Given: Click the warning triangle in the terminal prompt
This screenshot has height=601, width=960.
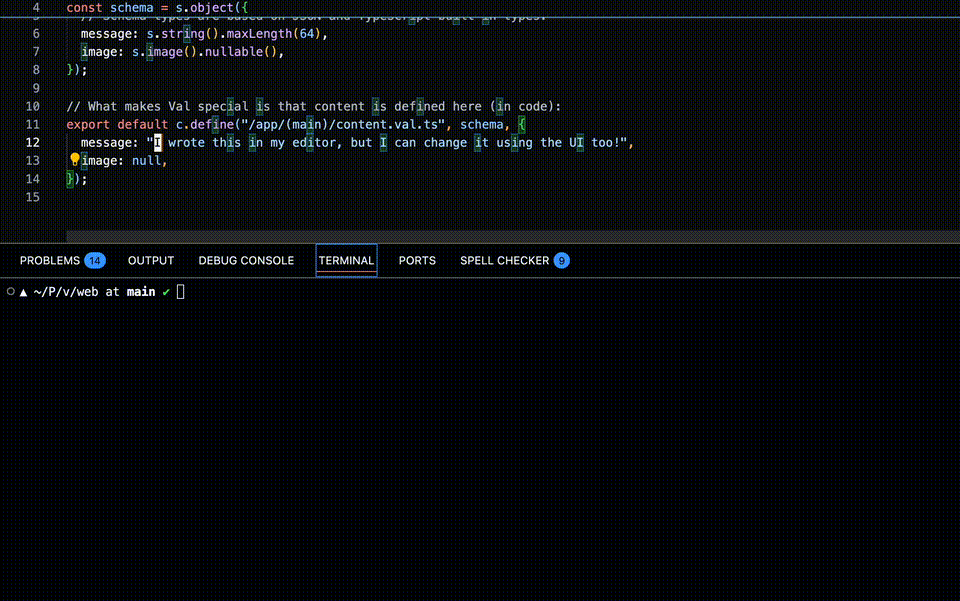Looking at the screenshot, I should tap(22, 291).
